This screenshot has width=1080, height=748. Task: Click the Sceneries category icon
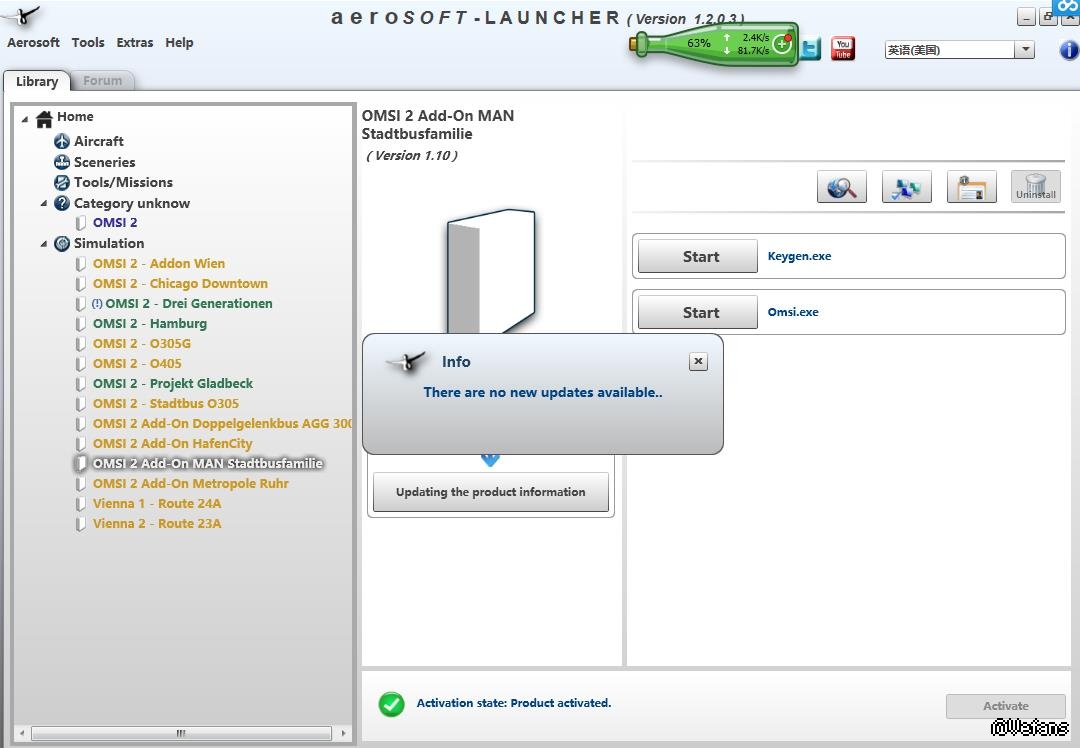pos(62,162)
